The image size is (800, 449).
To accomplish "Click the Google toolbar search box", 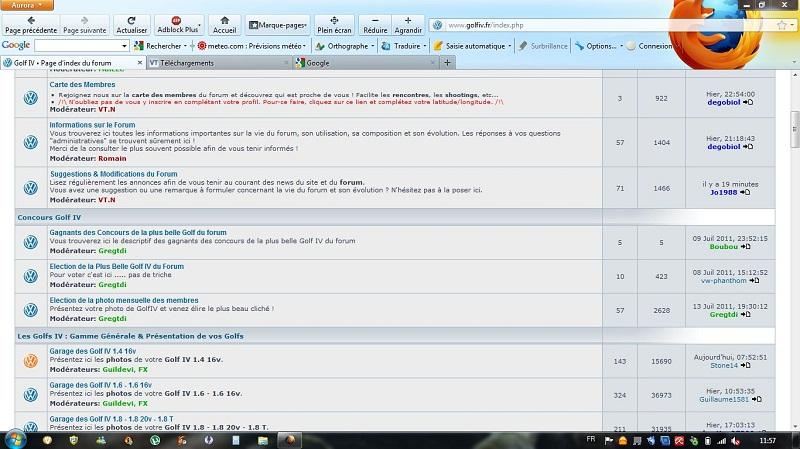I will pyautogui.click(x=77, y=46).
